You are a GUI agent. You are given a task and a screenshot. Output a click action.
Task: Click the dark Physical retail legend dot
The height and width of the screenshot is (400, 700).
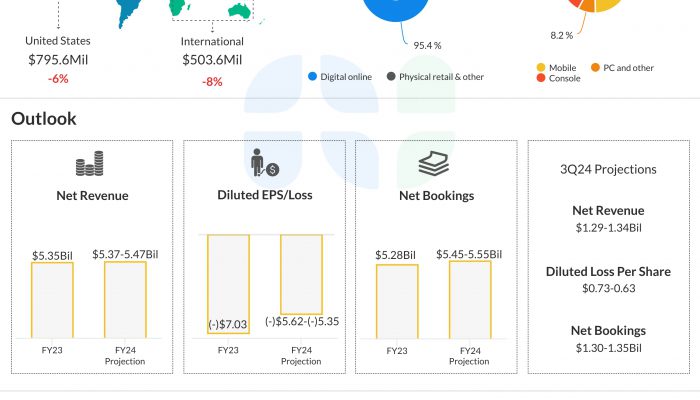click(x=391, y=76)
